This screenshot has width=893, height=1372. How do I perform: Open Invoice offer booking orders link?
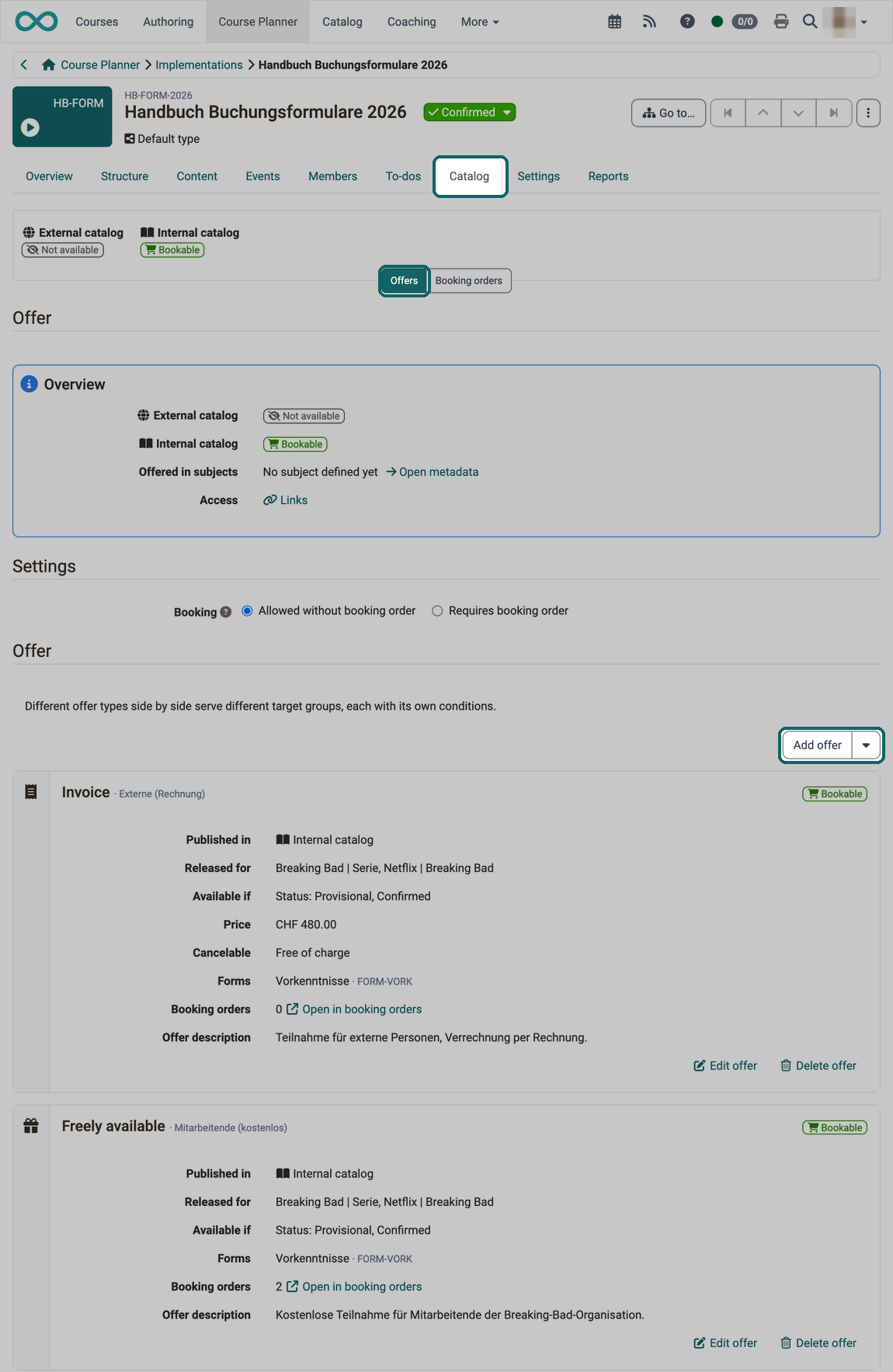354,1009
